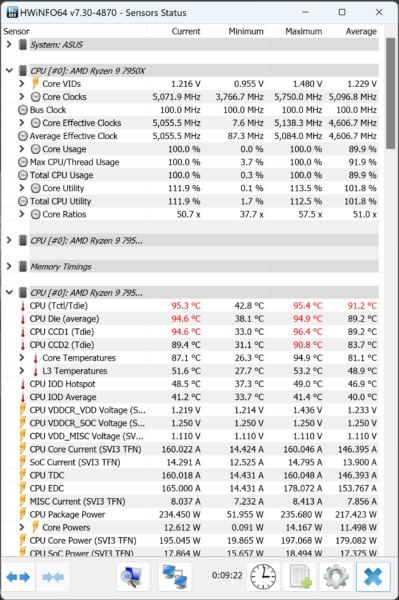399x600 pixels.
Task: Expand the System: ASUS group
Action: (9, 45)
